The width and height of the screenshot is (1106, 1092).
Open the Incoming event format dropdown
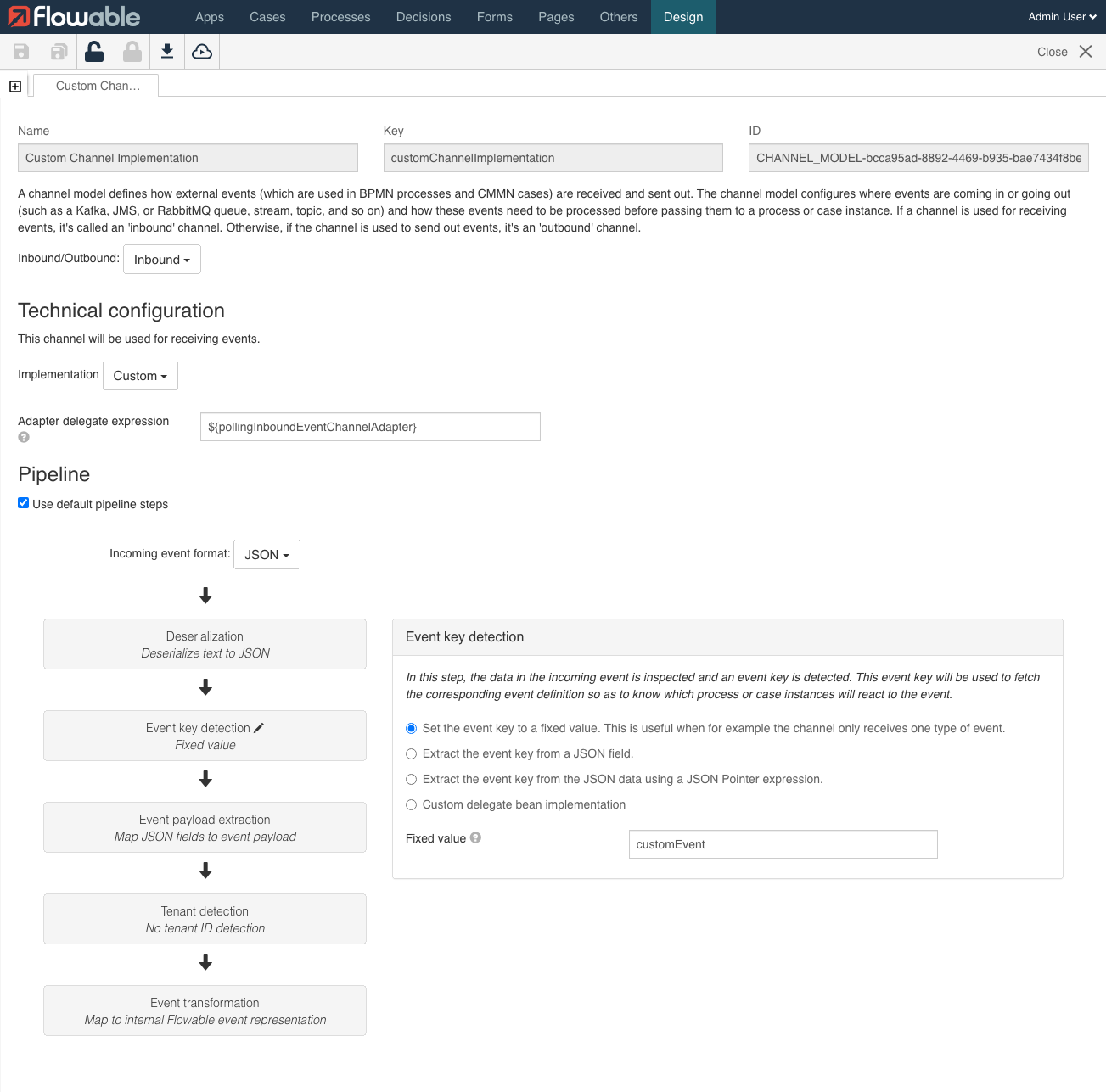266,554
